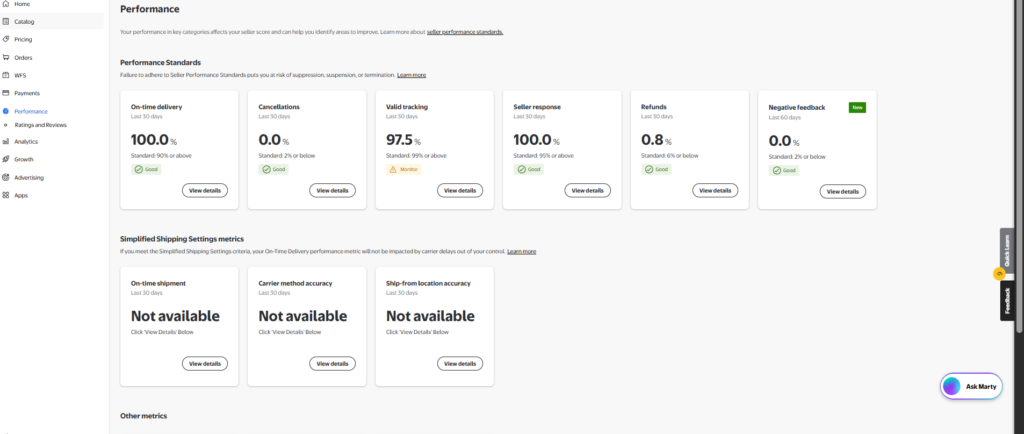Open Ratings and Reviews submenu item
This screenshot has width=1024, height=434.
(x=40, y=125)
